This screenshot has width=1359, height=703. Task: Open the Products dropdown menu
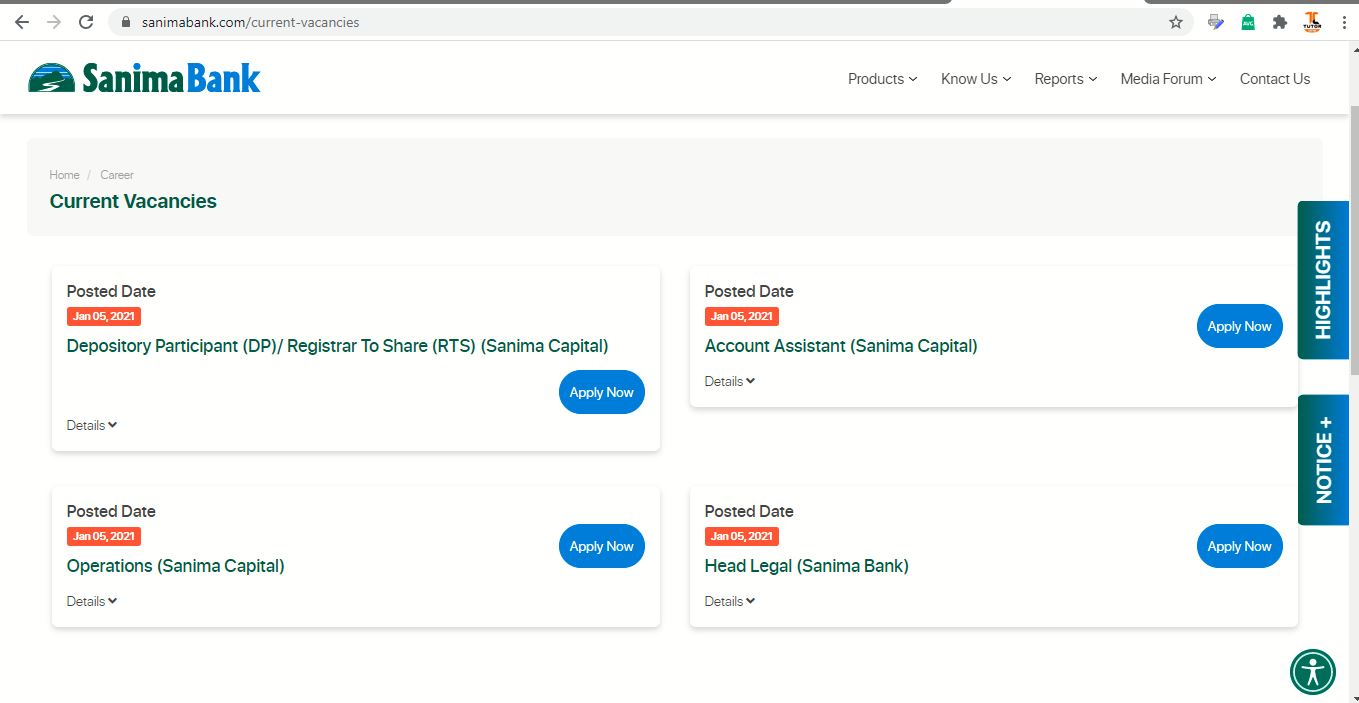(x=882, y=79)
